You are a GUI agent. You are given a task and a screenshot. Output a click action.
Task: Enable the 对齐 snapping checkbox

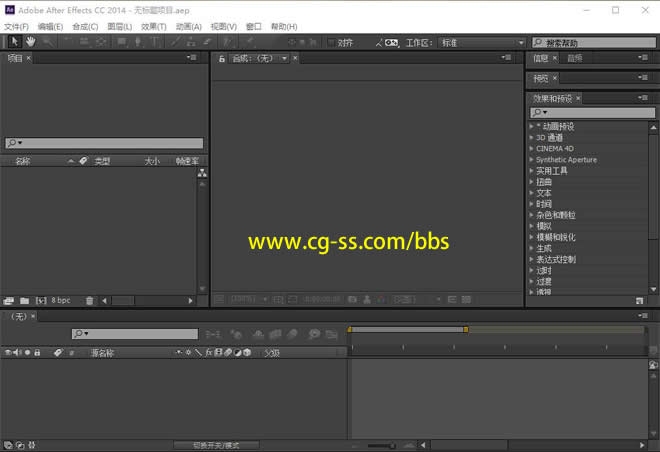pos(332,43)
